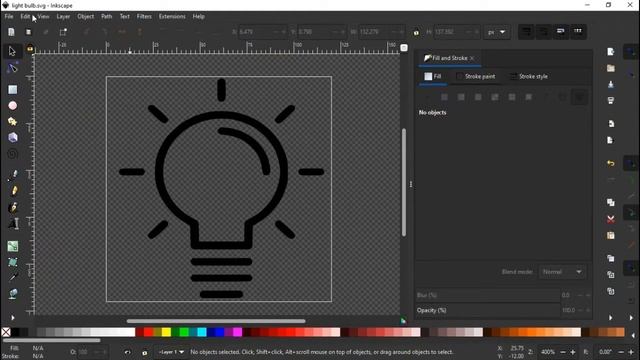640x360 pixels.
Task: Open the px units dropdown
Action: click(496, 32)
